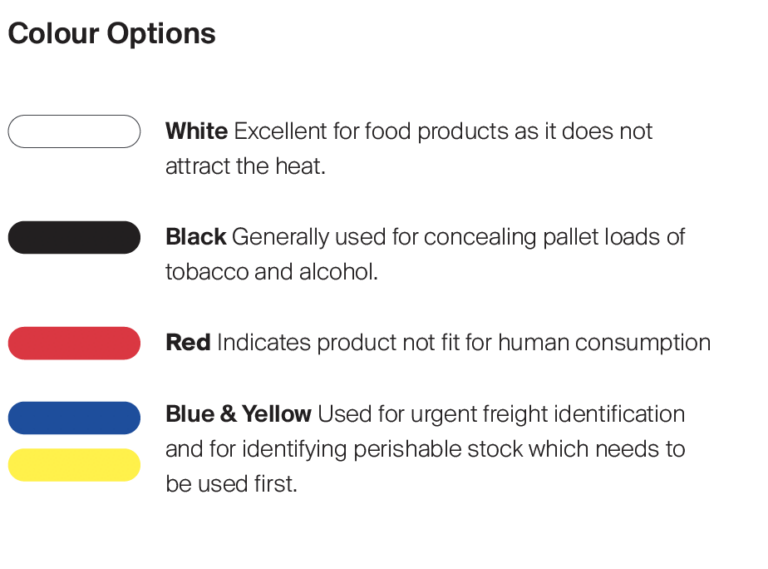Pick the yellow colour swatch
Image resolution: width=768 pixels, height=569 pixels.
point(74,465)
